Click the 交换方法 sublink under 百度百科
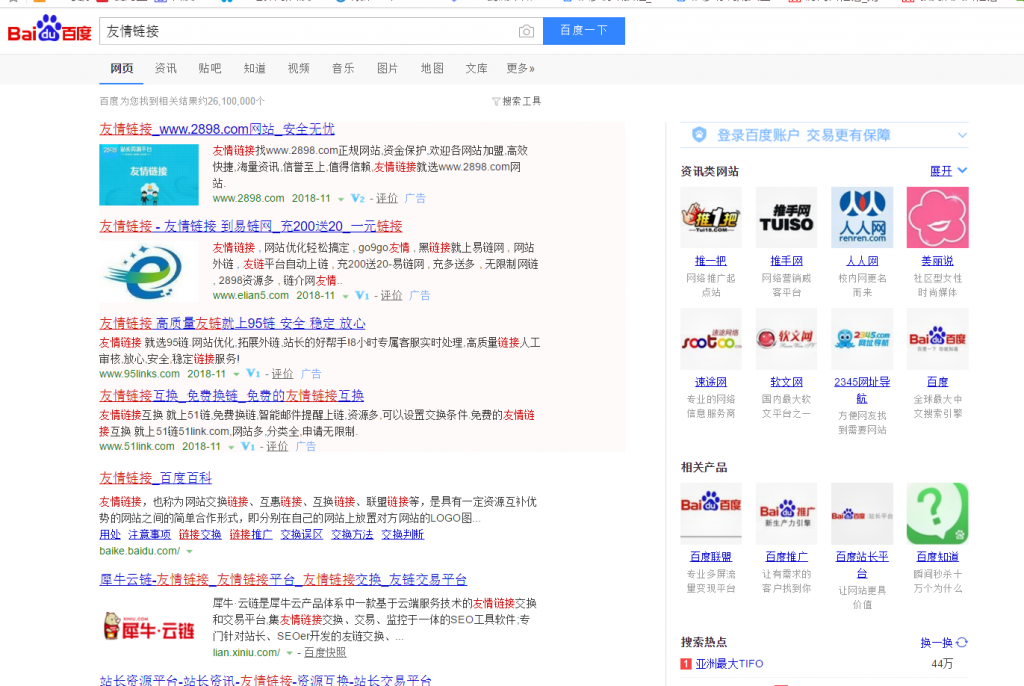The image size is (1024, 686). click(x=352, y=534)
